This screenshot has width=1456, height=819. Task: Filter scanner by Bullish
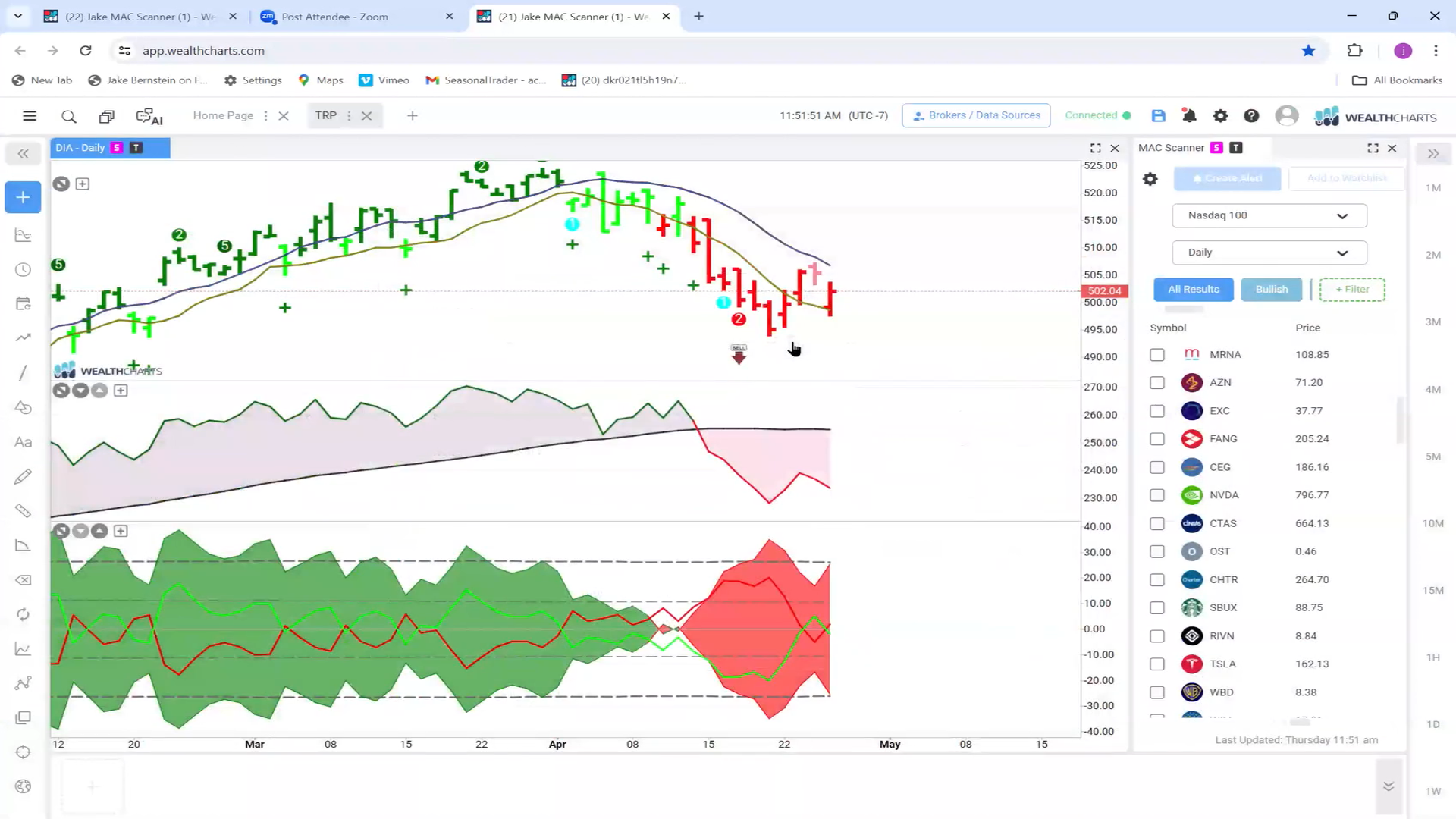[1271, 290]
